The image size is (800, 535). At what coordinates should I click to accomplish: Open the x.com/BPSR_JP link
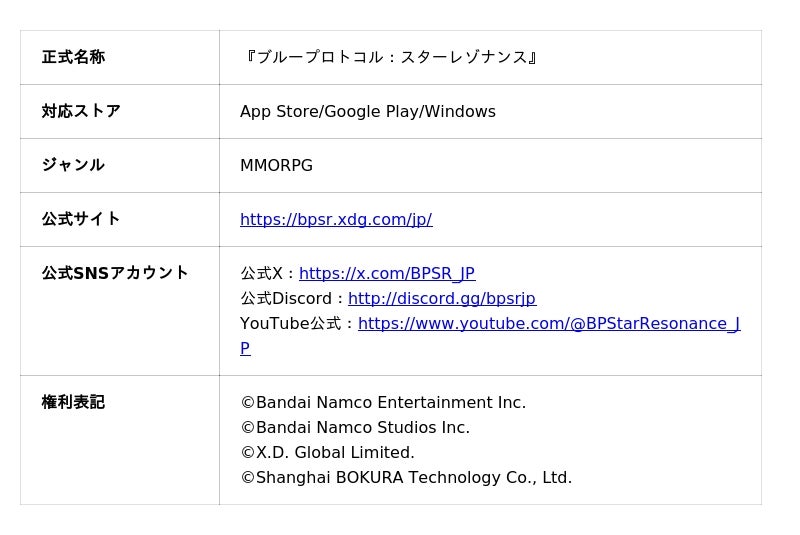tap(386, 274)
